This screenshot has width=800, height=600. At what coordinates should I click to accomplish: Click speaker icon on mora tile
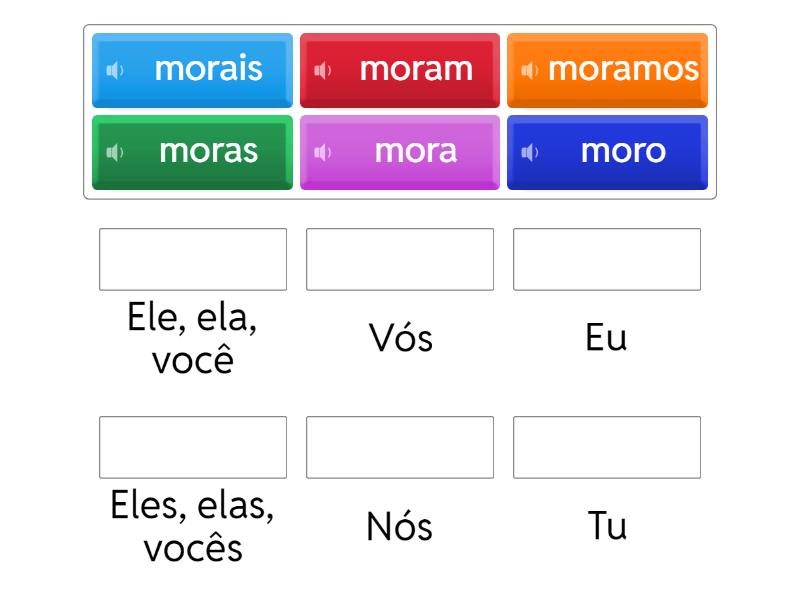coord(322,152)
